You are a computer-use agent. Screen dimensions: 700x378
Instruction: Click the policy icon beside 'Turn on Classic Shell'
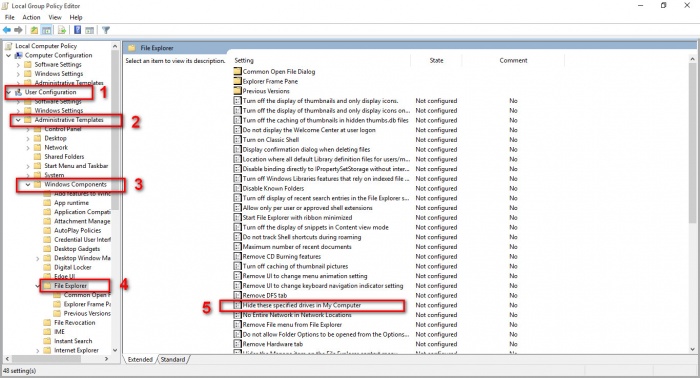point(238,140)
